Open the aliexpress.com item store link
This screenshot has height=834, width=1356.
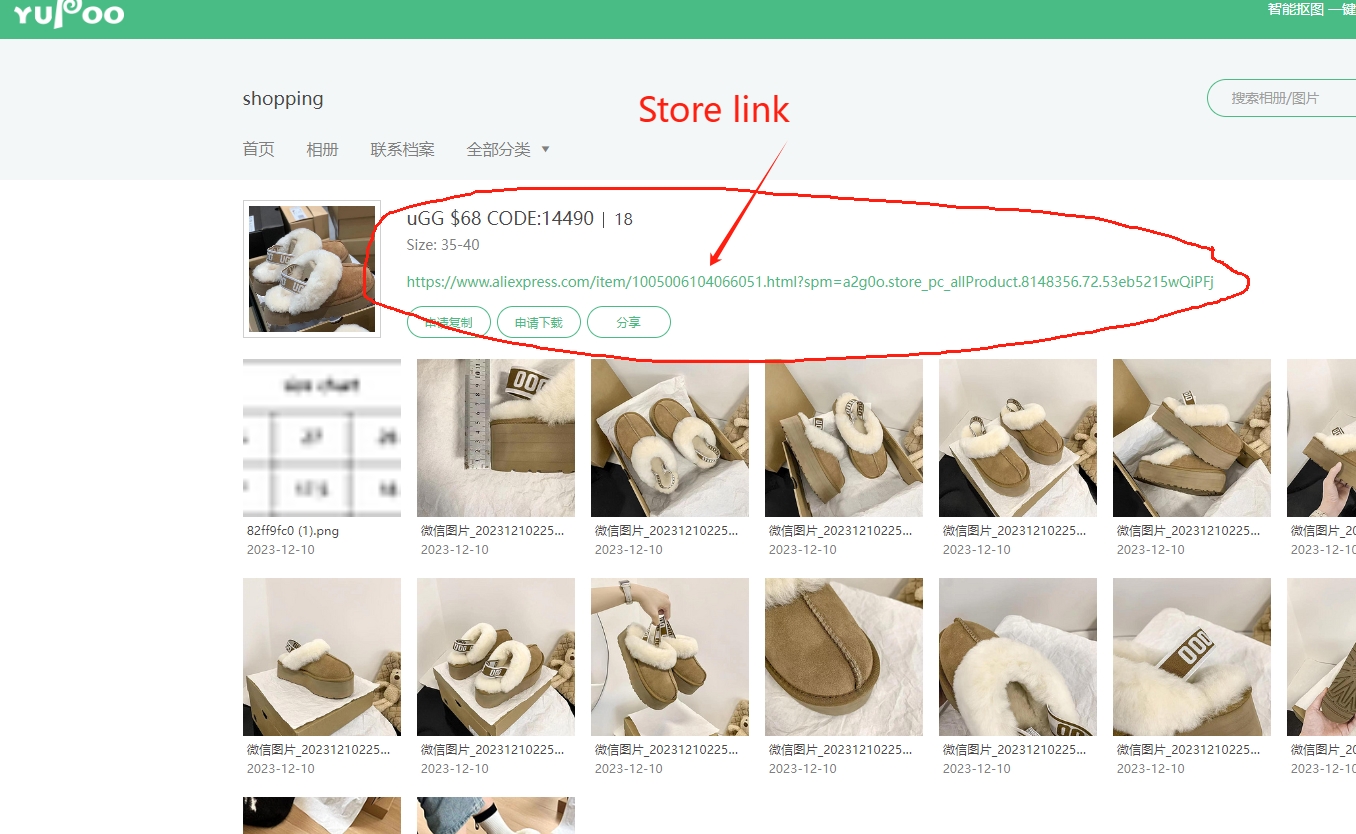click(810, 282)
